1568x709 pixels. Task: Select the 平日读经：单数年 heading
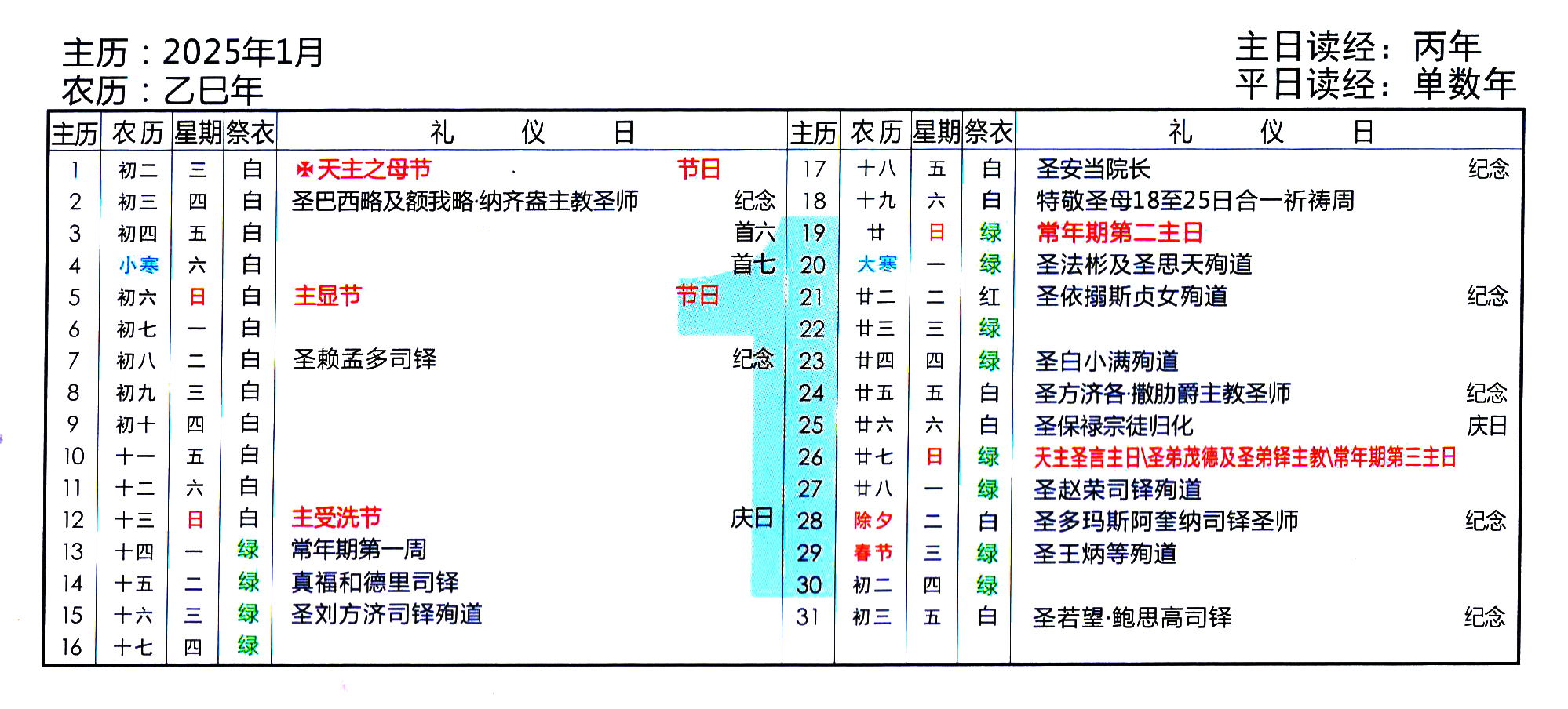[1375, 84]
